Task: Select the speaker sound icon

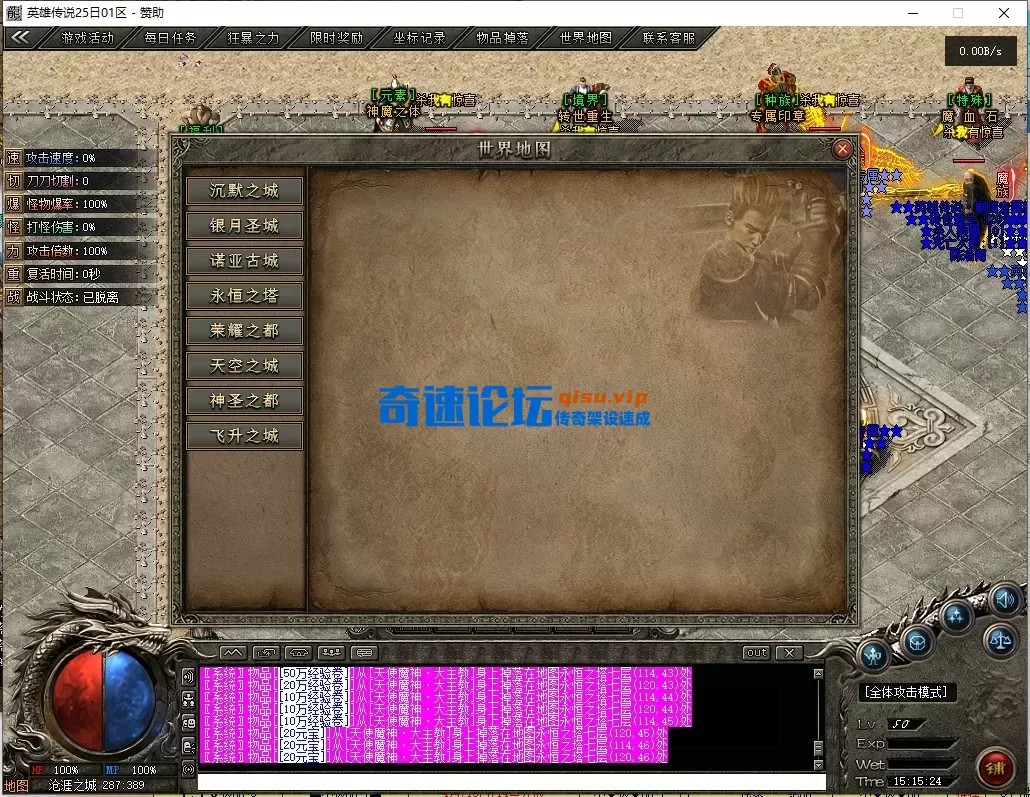Action: (x=1005, y=600)
